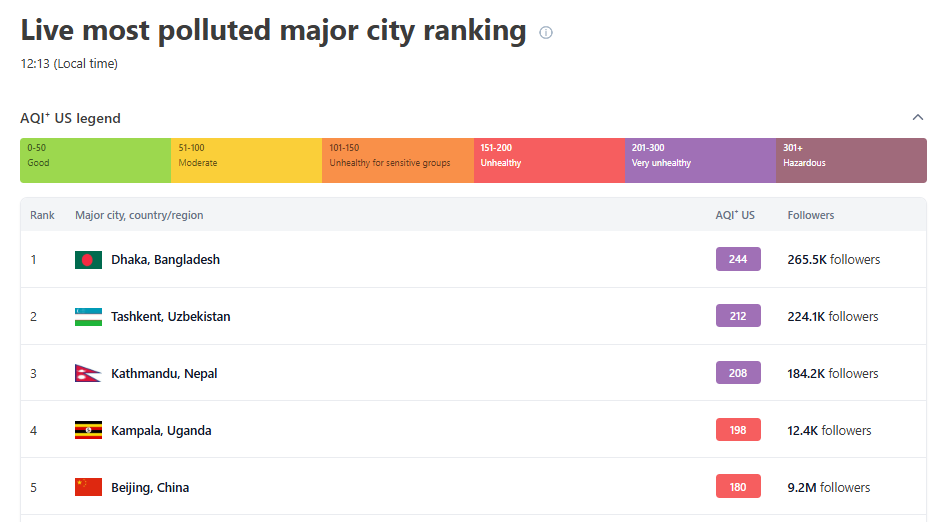
Task: Click the yellow Moderate legend swatch
Action: [246, 160]
